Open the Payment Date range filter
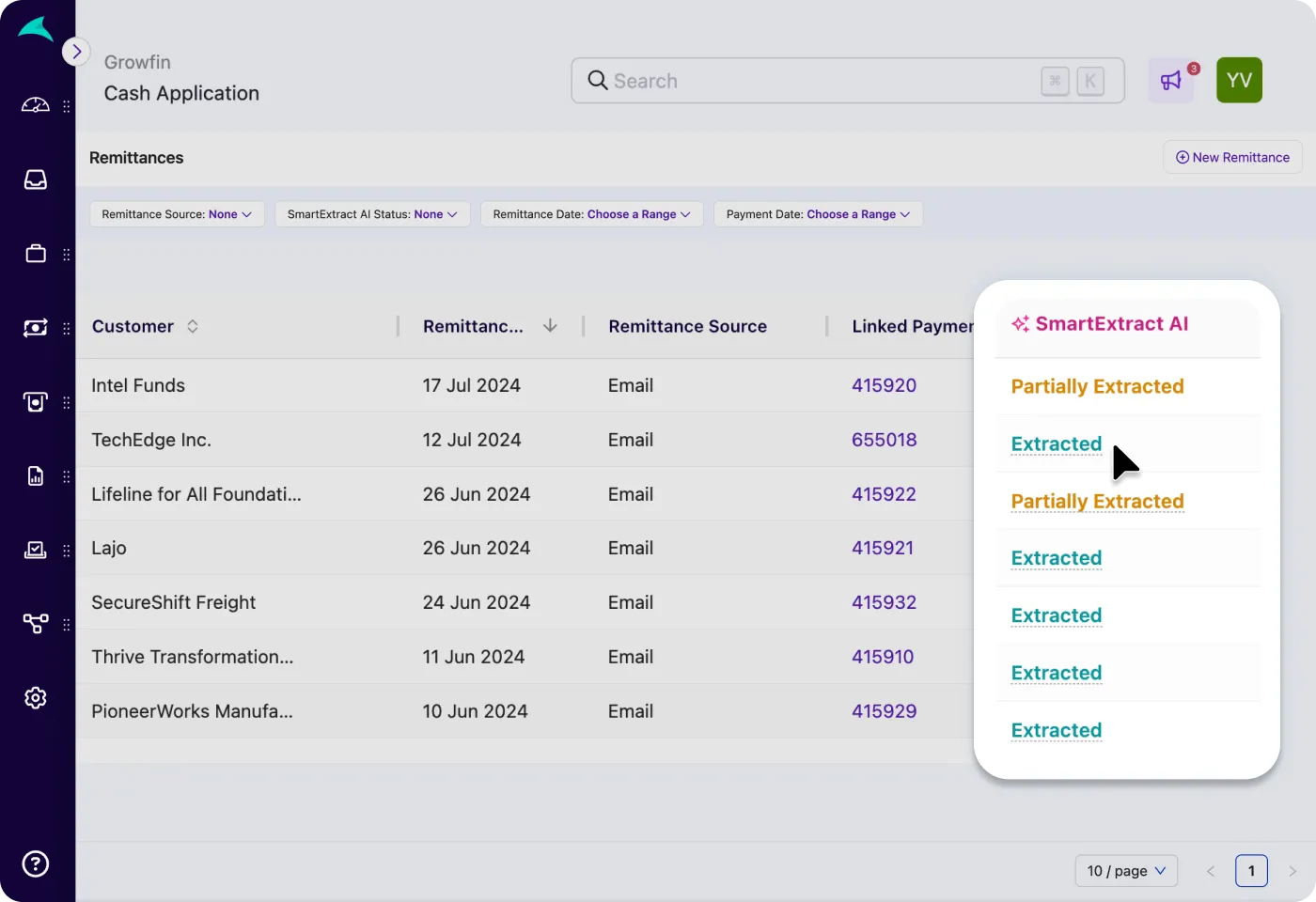This screenshot has width=1316, height=902. [x=818, y=214]
